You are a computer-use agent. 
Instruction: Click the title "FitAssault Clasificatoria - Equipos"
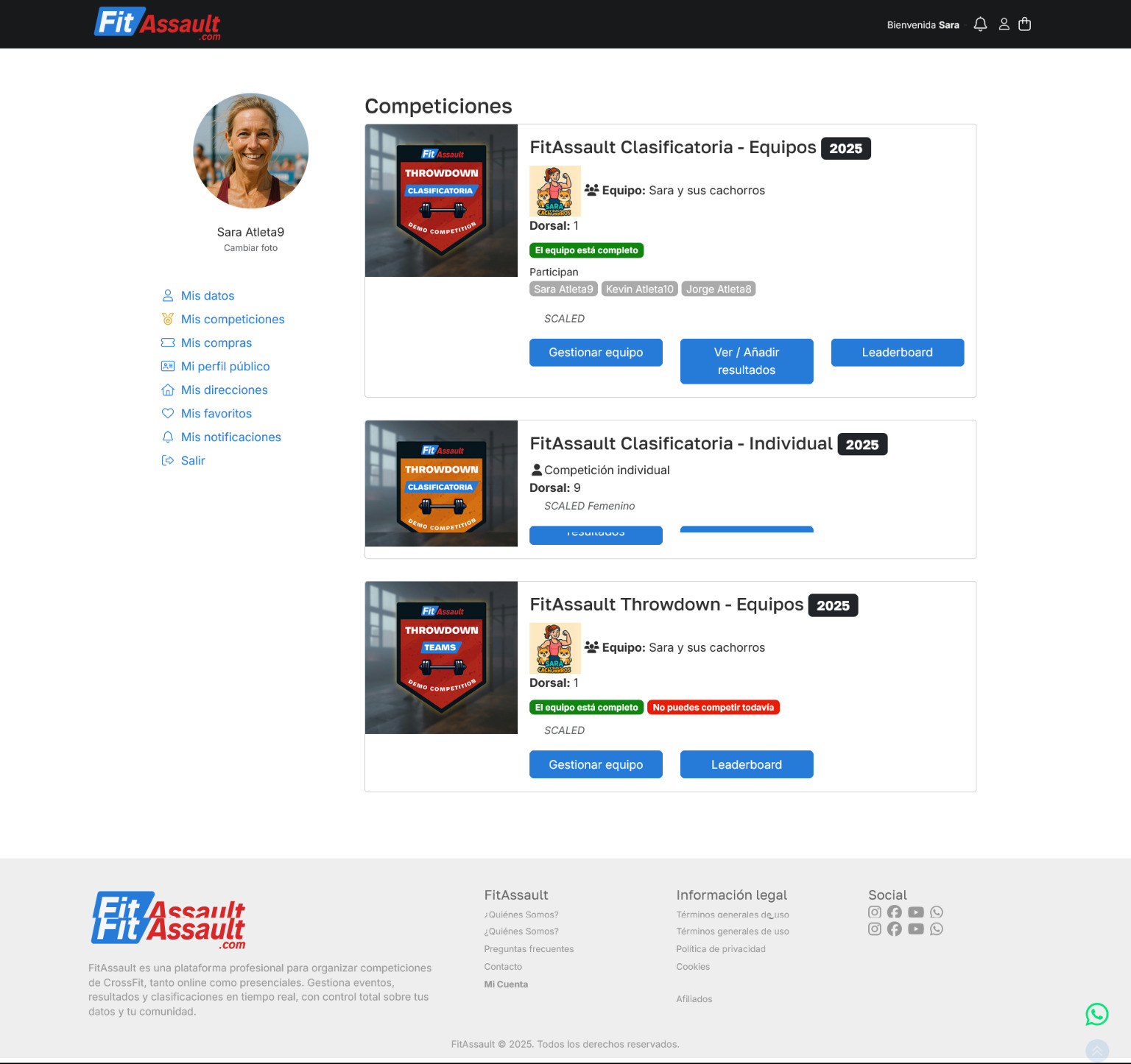[673, 147]
